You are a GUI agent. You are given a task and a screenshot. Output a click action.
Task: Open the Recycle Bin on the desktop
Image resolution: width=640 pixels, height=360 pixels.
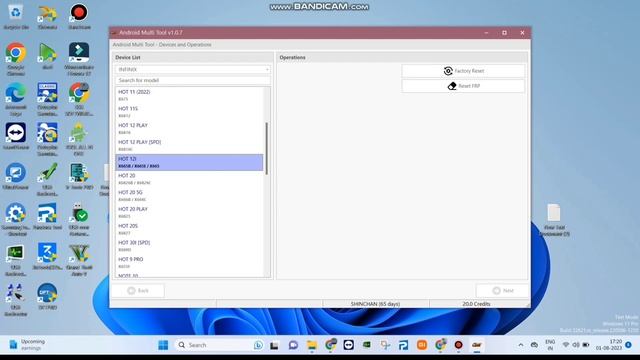[16, 17]
